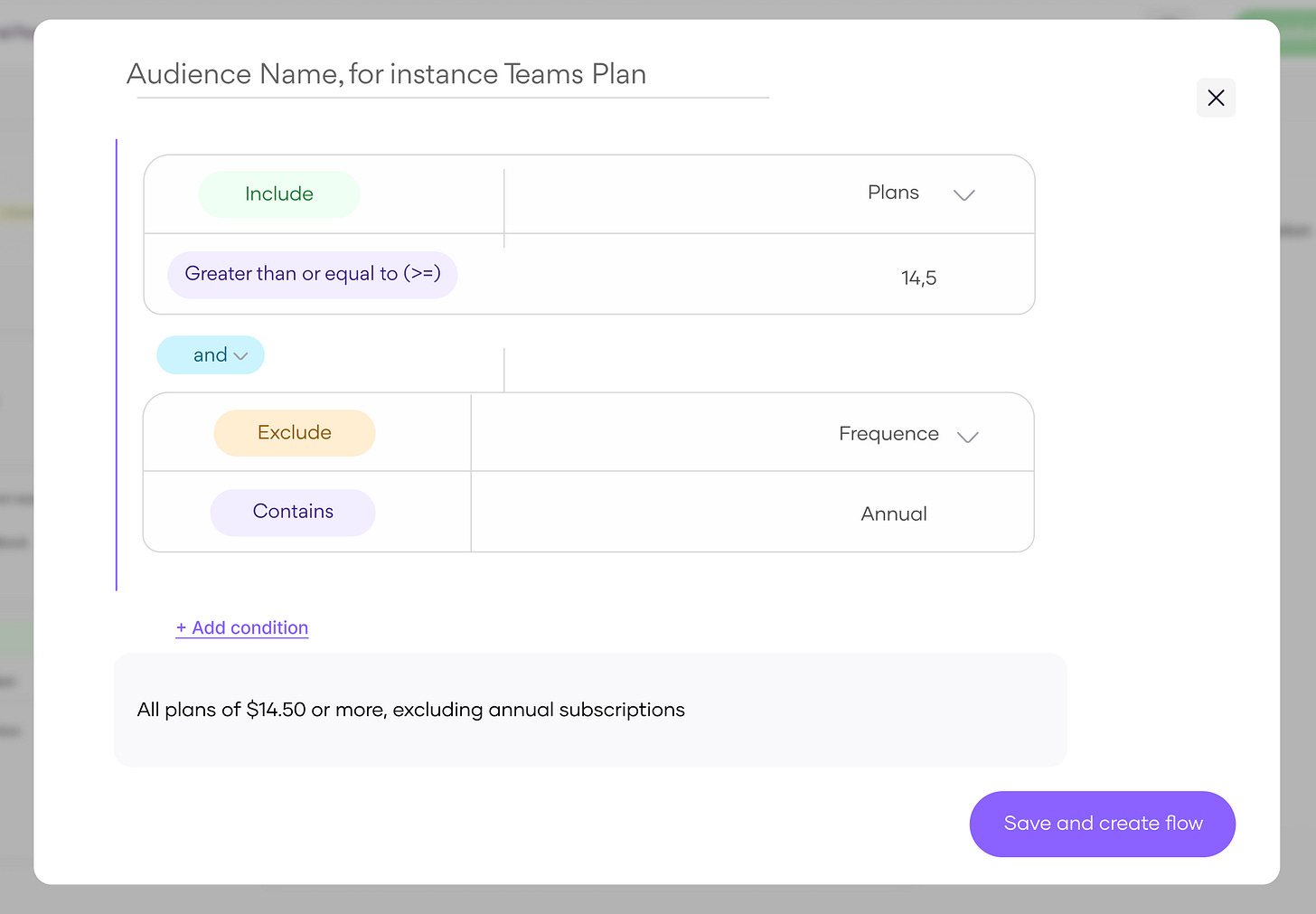Image resolution: width=1316 pixels, height=914 pixels.
Task: Click the audience summary description box
Action: [x=589, y=710]
